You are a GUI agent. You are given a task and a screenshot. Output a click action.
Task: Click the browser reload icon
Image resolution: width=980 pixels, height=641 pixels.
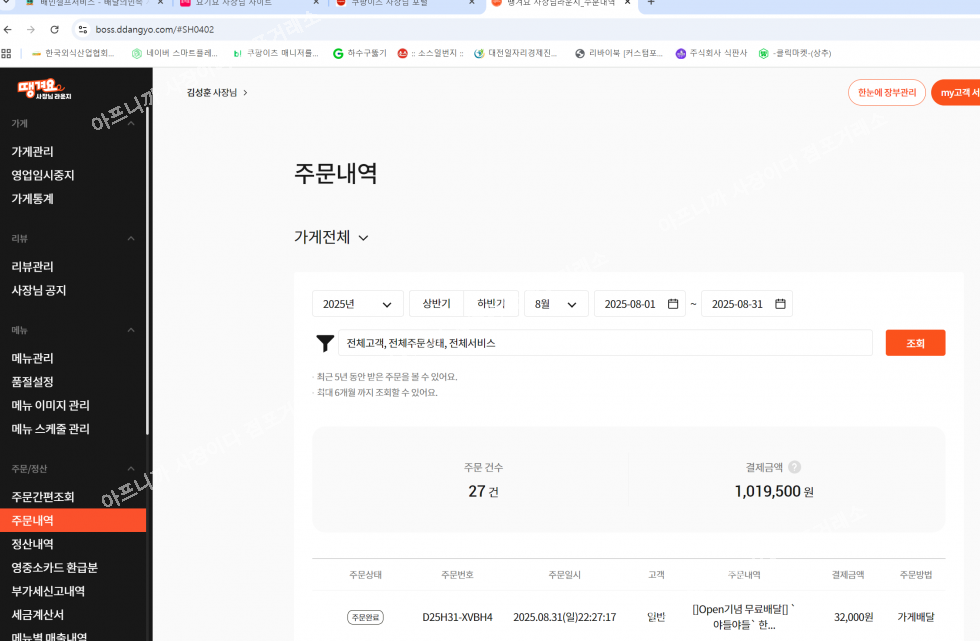(x=58, y=29)
